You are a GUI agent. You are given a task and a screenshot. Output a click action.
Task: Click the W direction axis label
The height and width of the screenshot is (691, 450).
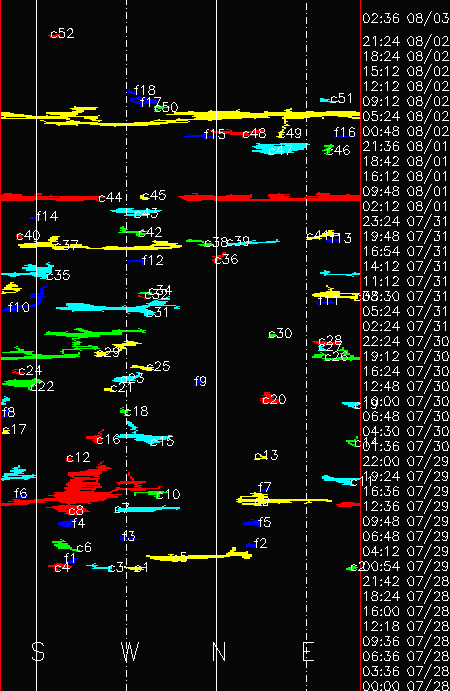pyautogui.click(x=130, y=652)
